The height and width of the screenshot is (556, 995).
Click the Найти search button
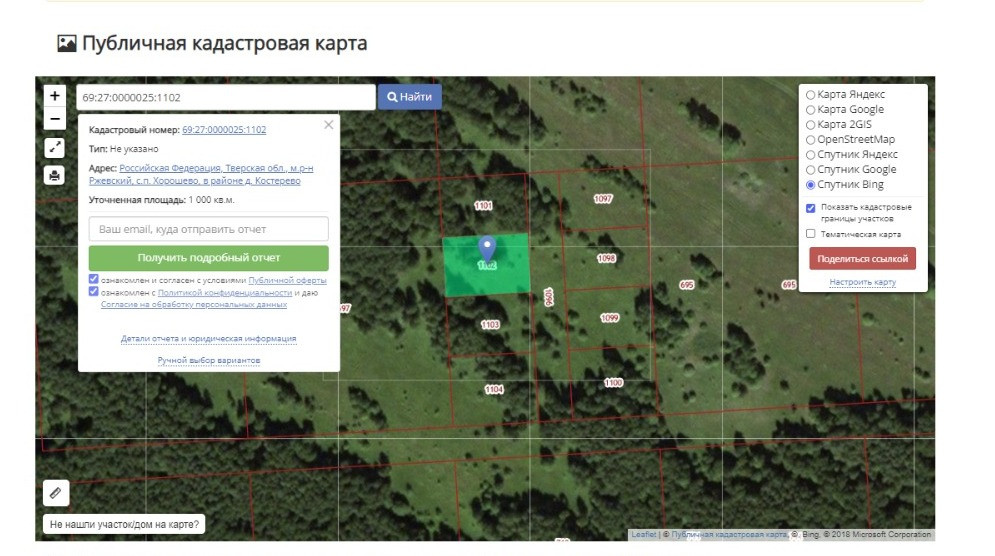pyautogui.click(x=410, y=97)
